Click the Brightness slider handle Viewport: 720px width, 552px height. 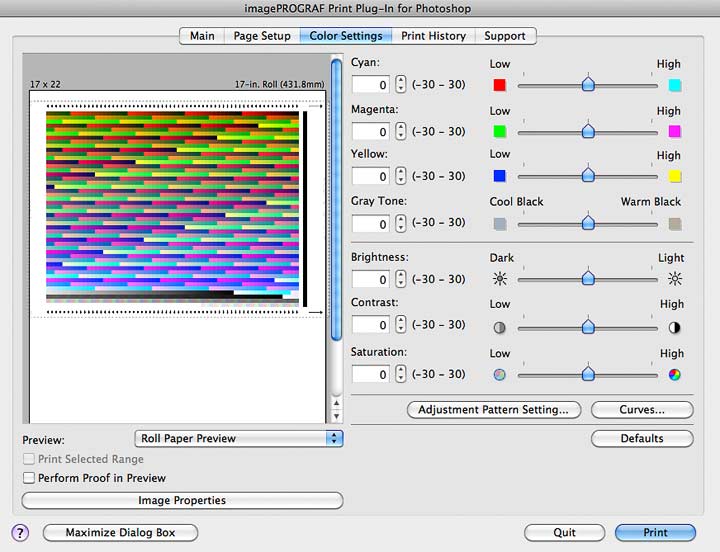click(588, 278)
